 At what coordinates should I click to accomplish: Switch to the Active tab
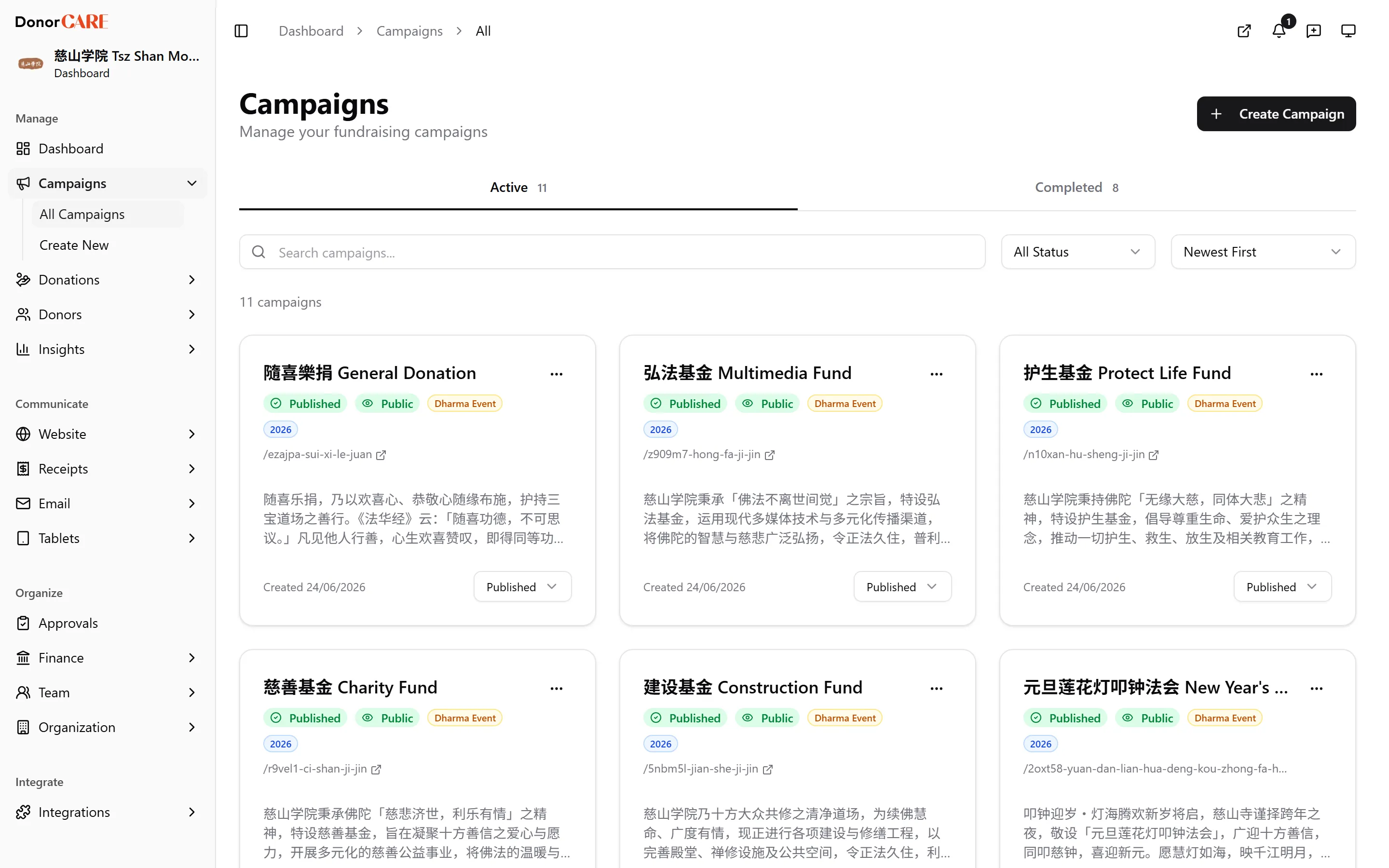coord(518,188)
